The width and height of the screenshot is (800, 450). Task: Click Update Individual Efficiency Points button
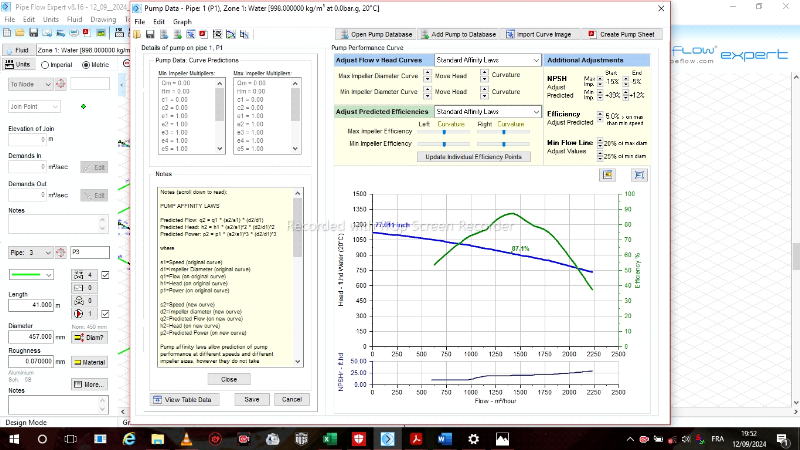point(474,157)
